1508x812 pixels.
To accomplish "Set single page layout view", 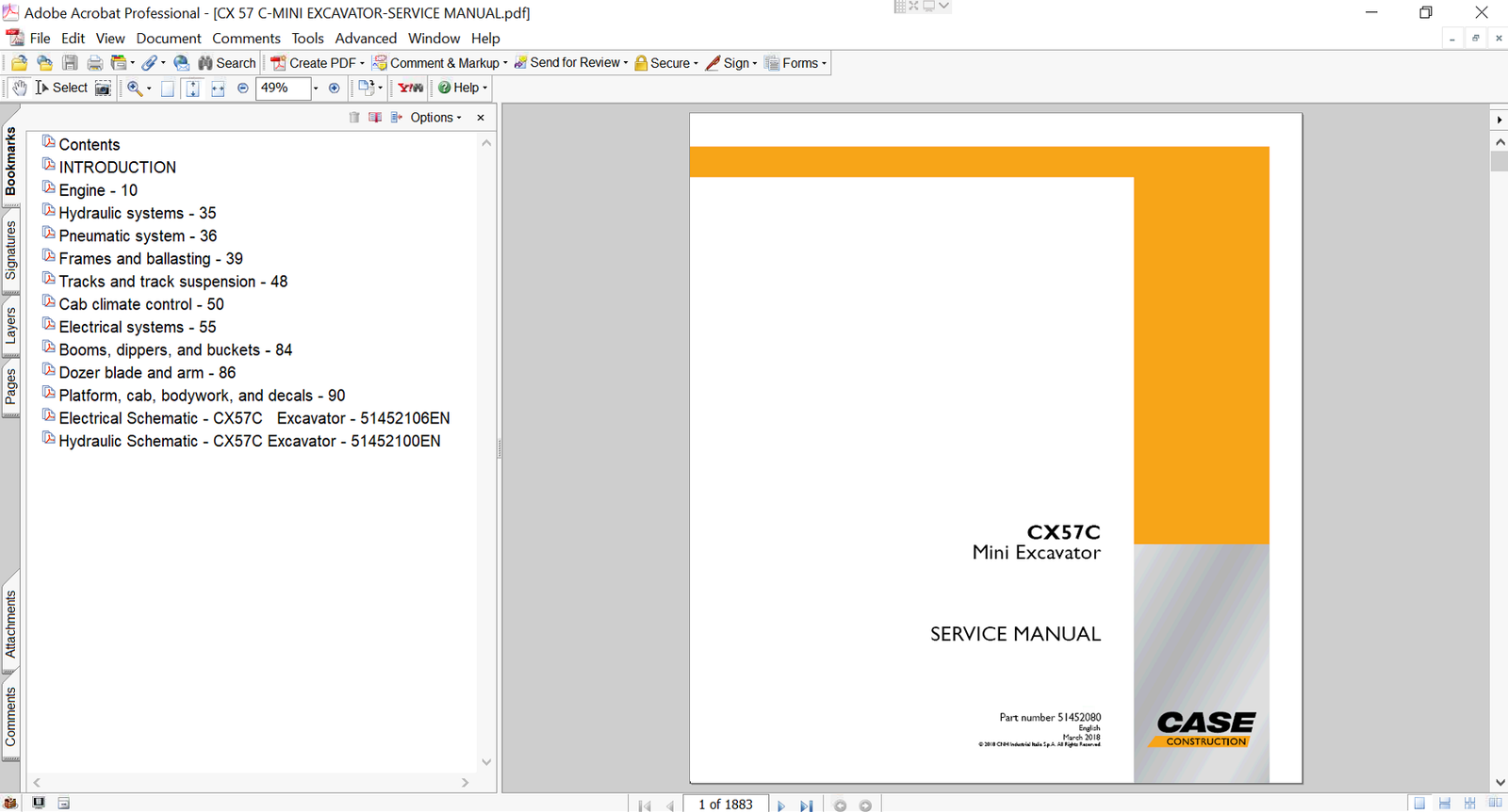I will click(x=1419, y=804).
